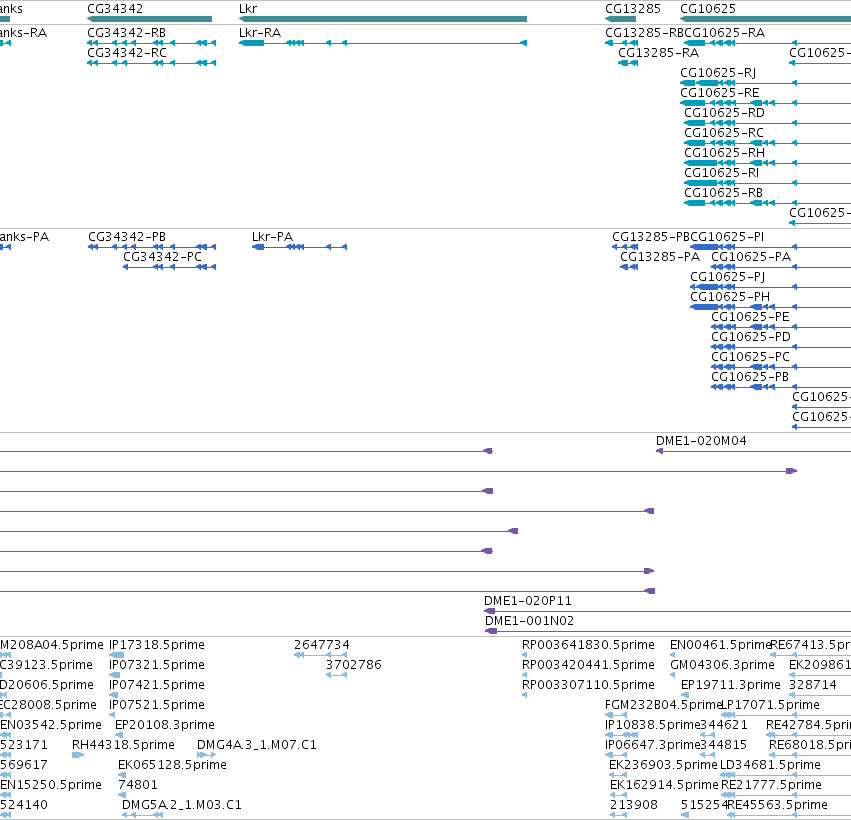Viewport: 851px width, 820px height.
Task: Open the Lkr-RA transcript
Action: coord(260,33)
